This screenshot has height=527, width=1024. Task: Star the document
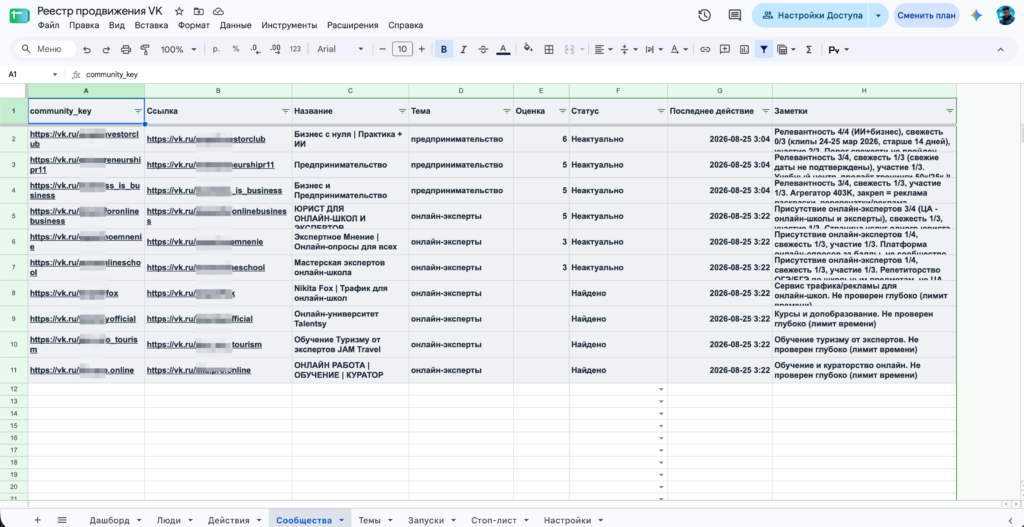point(179,12)
